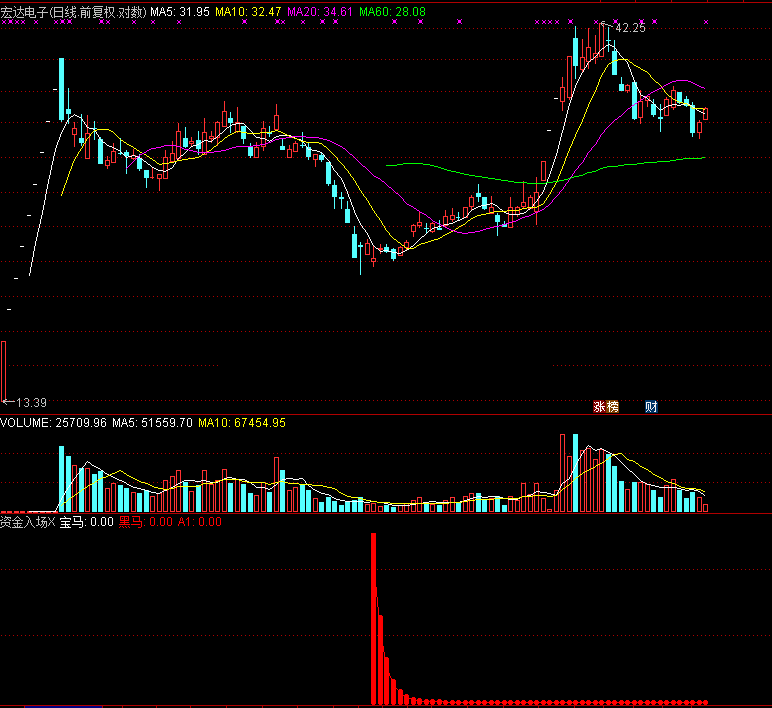772x708 pixels.
Task: Click the tallest red bar in 资金入场 panel
Action: (x=373, y=618)
